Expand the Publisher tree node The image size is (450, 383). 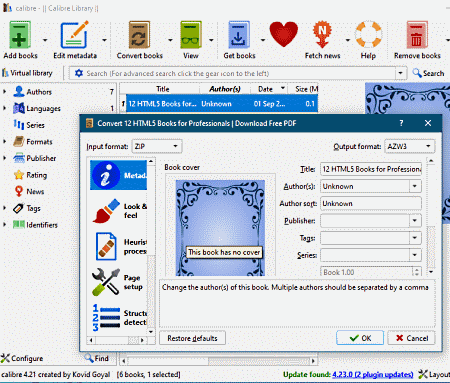coord(5,158)
